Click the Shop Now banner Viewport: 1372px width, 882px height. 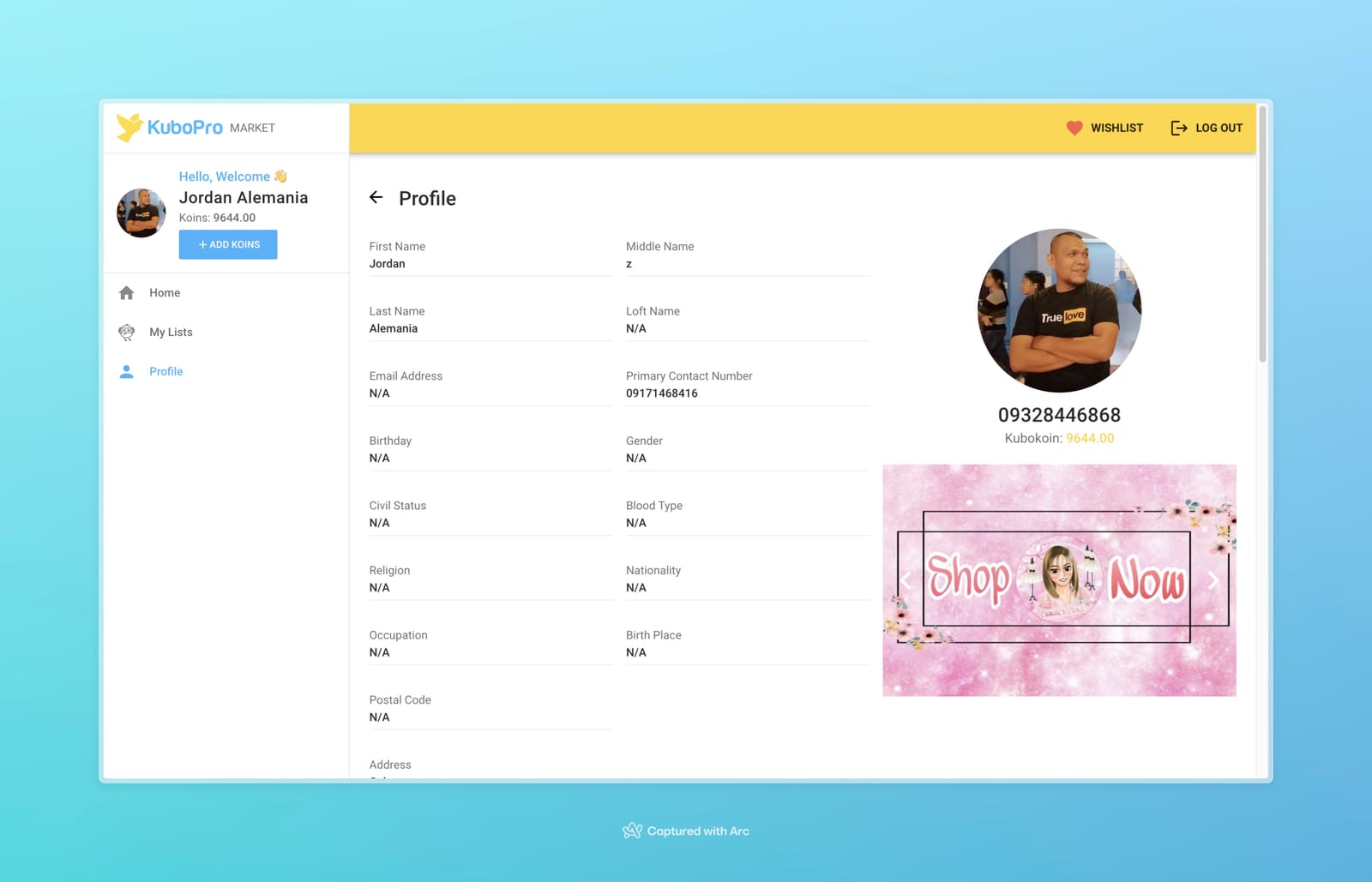1059,580
